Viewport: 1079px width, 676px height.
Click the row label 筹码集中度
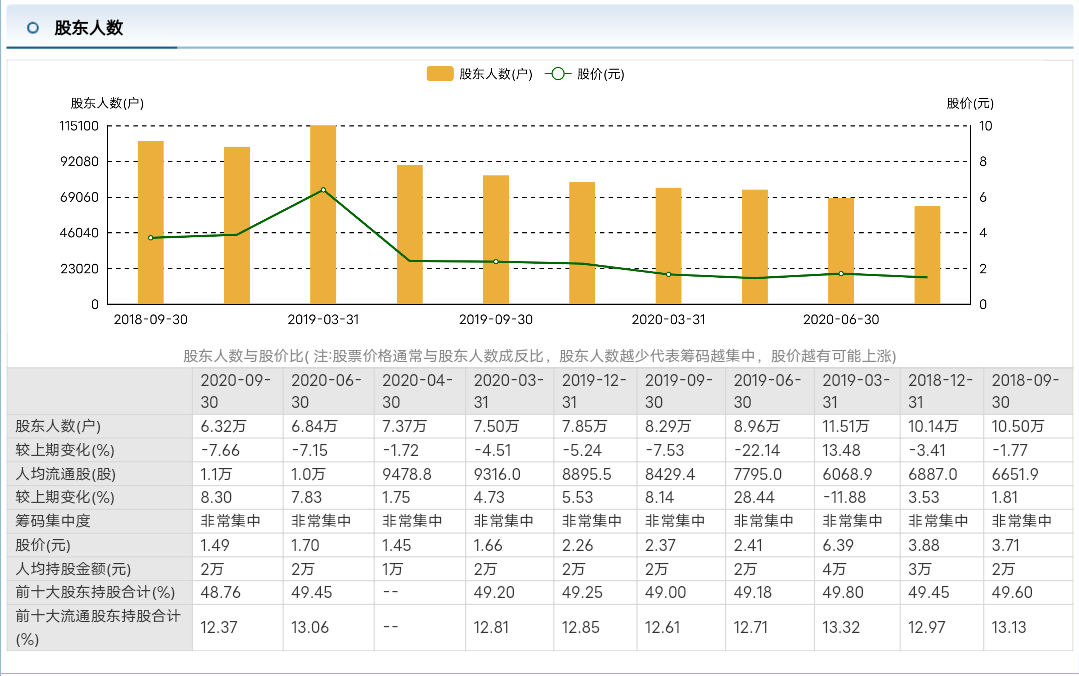tap(52, 521)
